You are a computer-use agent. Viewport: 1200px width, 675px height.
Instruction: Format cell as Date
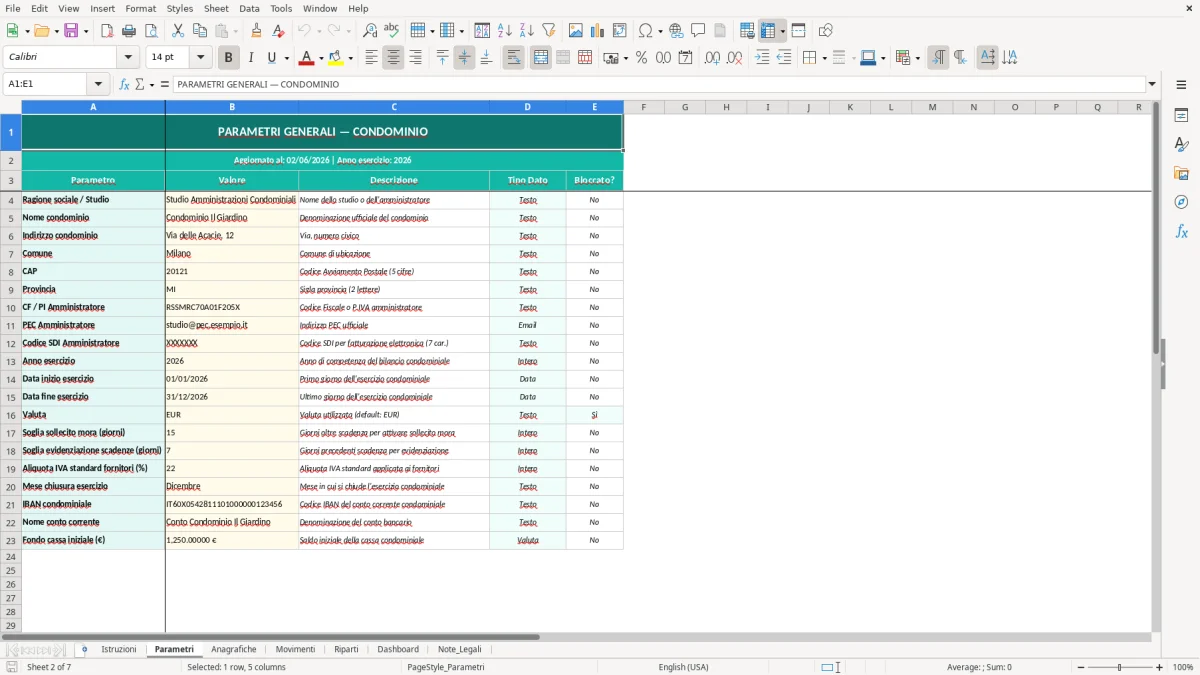[685, 58]
